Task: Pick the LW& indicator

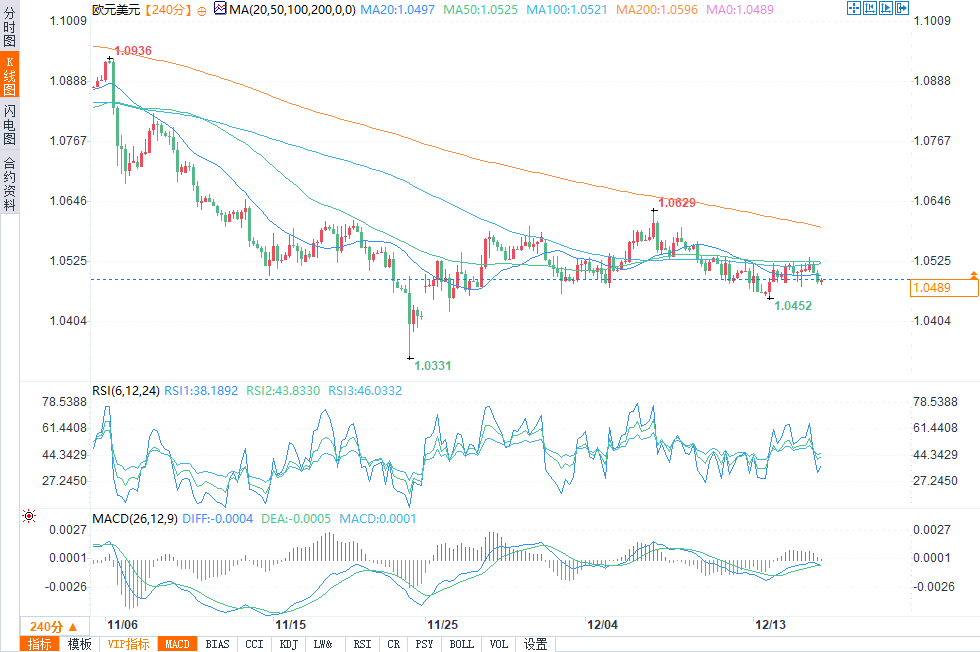Action: tap(323, 644)
